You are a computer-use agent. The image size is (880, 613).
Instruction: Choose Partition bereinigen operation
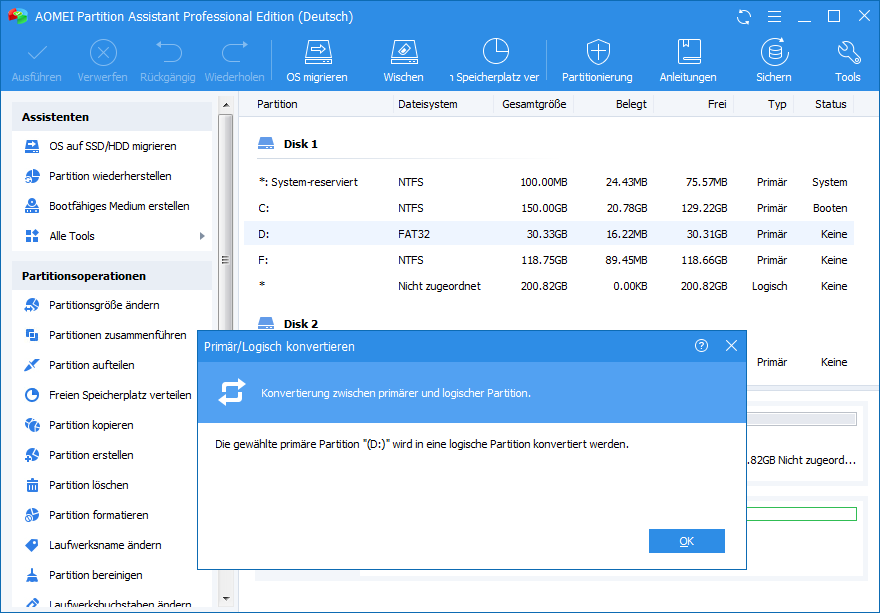click(x=95, y=575)
